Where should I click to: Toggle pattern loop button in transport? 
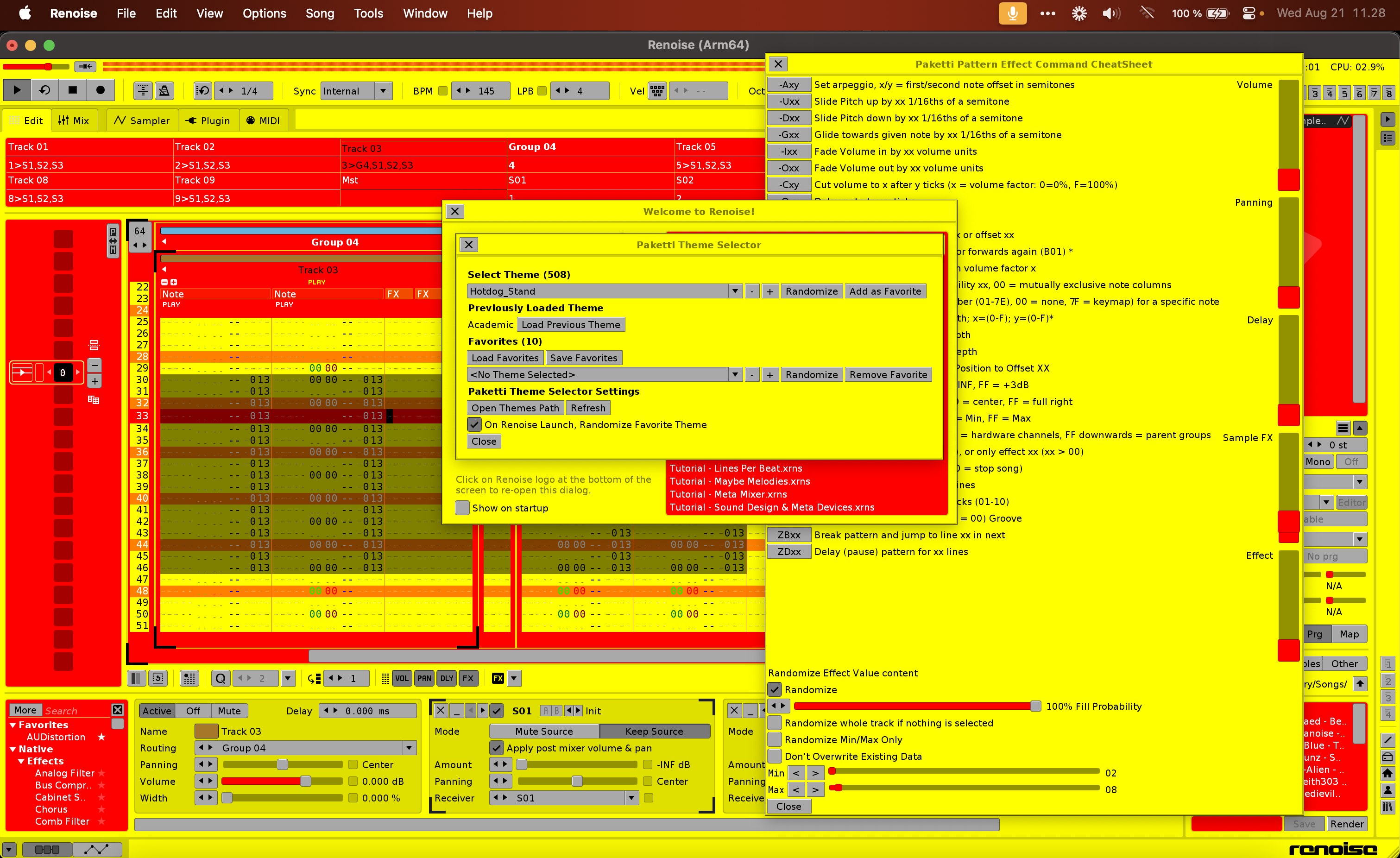[x=44, y=90]
